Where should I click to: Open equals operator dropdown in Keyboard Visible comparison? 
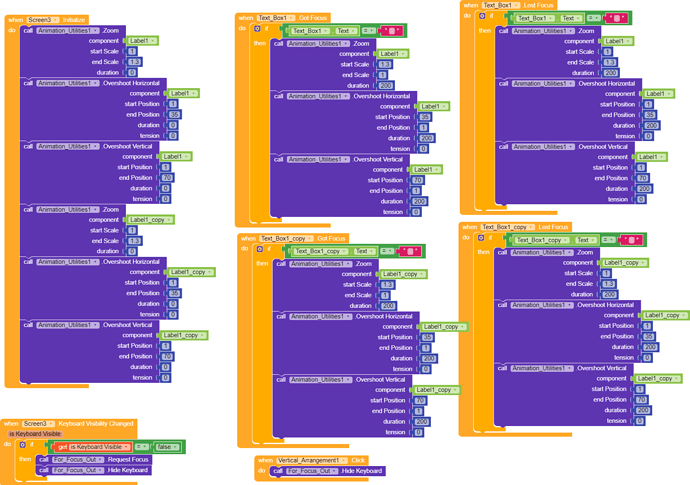point(141,447)
